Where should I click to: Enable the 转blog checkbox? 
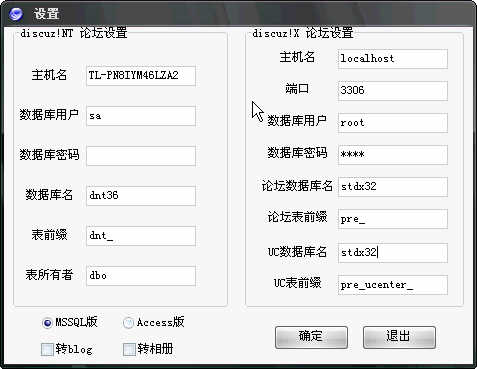click(x=47, y=349)
